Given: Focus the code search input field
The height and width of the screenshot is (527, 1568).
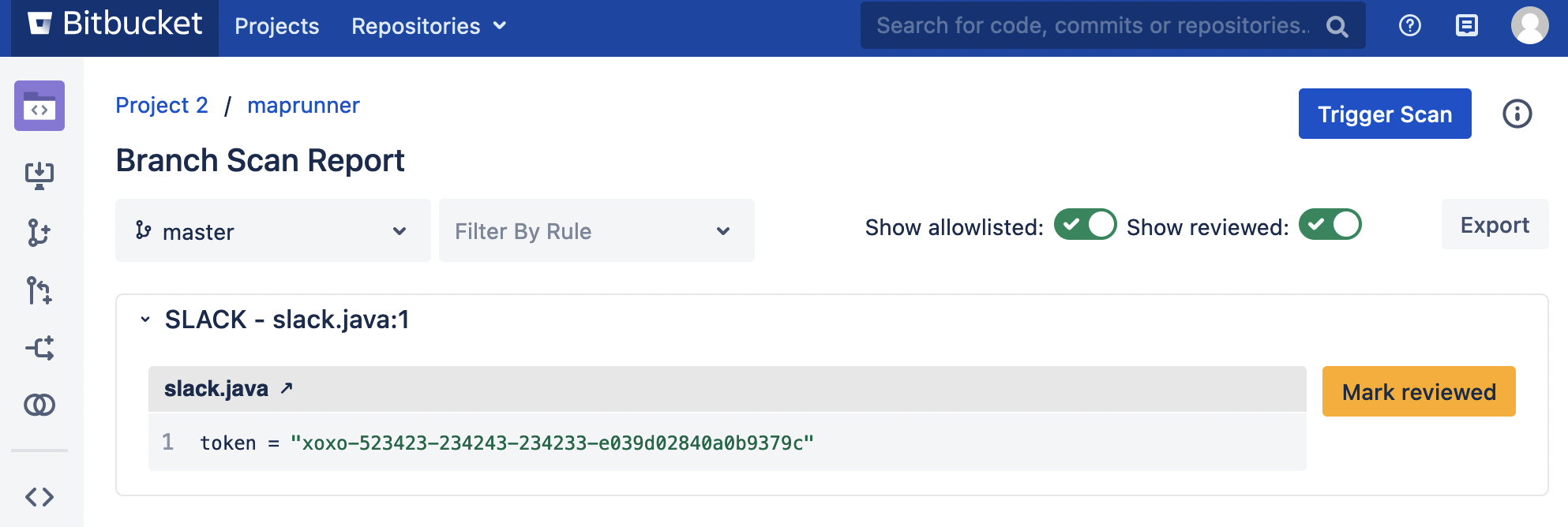Looking at the screenshot, I should 1092,26.
